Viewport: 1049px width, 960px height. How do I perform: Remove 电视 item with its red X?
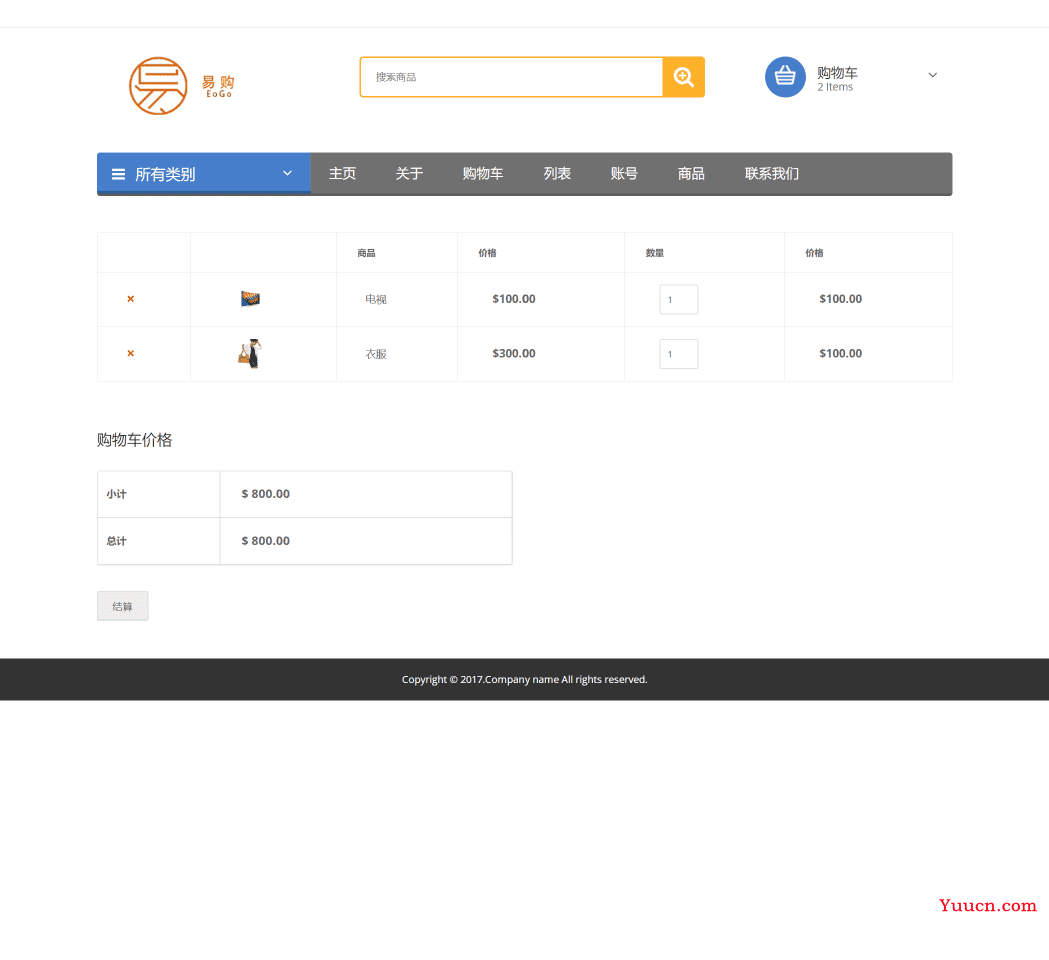pos(130,299)
